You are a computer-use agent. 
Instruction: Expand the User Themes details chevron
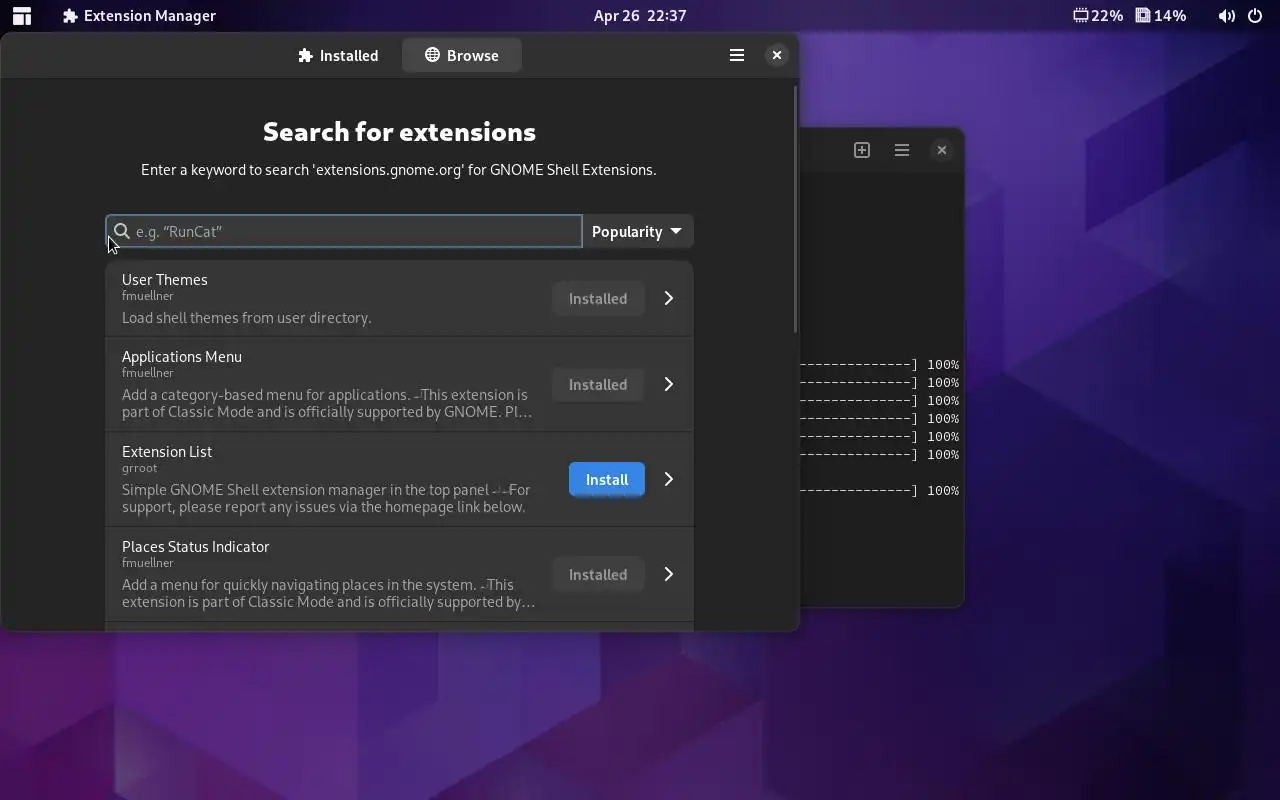[x=669, y=298]
